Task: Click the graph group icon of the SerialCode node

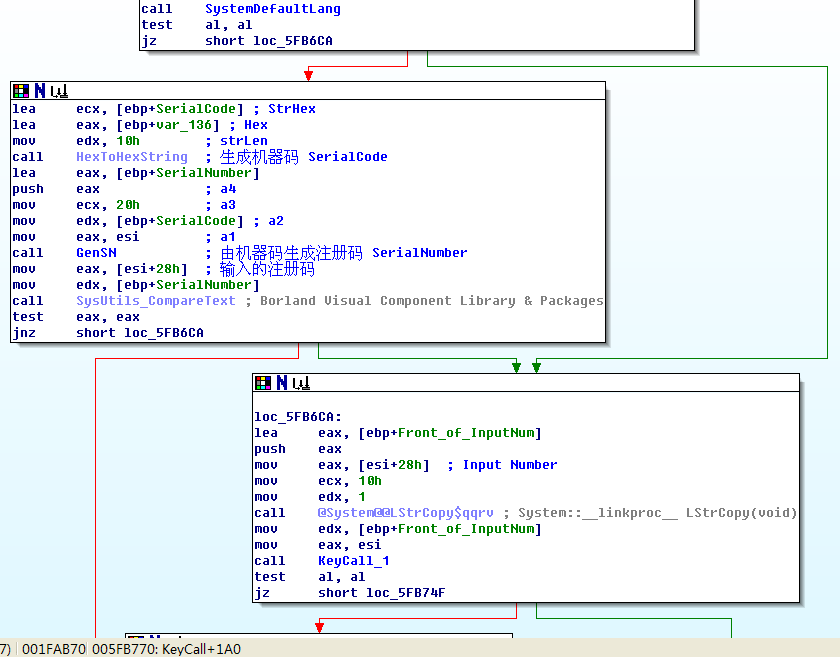Action: point(59,91)
